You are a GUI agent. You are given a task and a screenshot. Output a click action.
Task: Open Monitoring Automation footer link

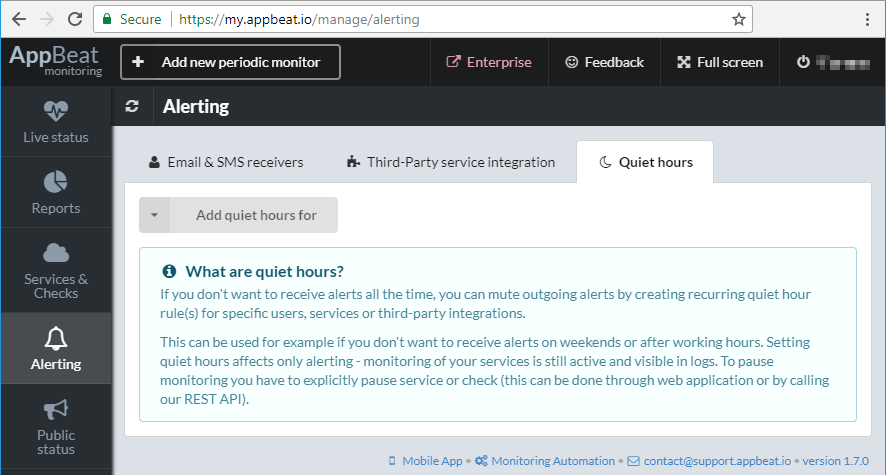(x=553, y=461)
